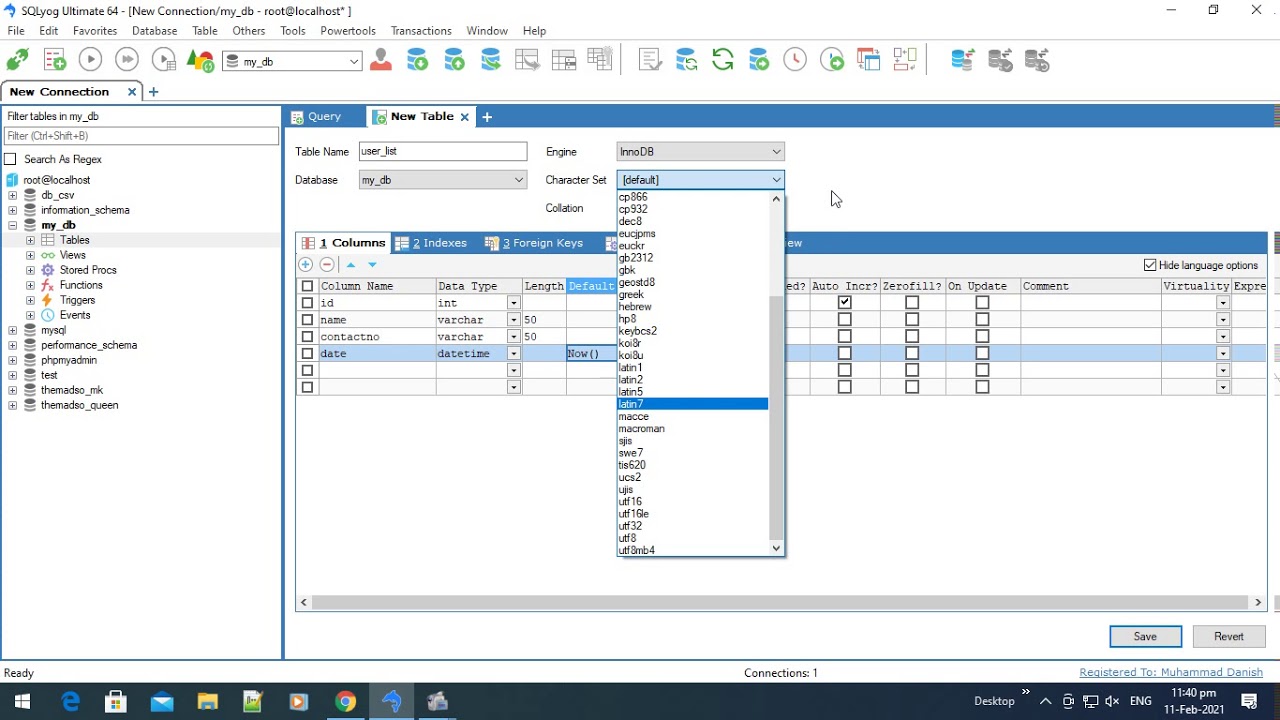
Task: Uncheck Hide language options
Action: click(x=1150, y=265)
